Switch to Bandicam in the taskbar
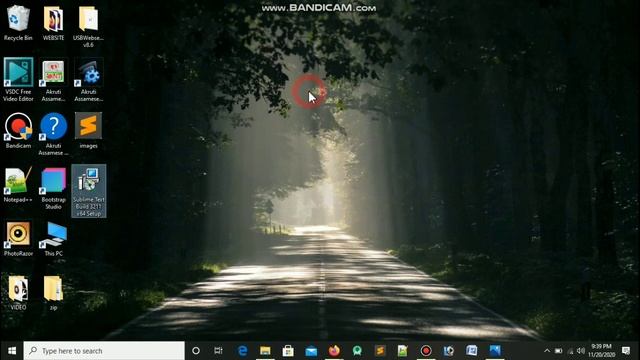The height and width of the screenshot is (360, 640). tap(426, 351)
